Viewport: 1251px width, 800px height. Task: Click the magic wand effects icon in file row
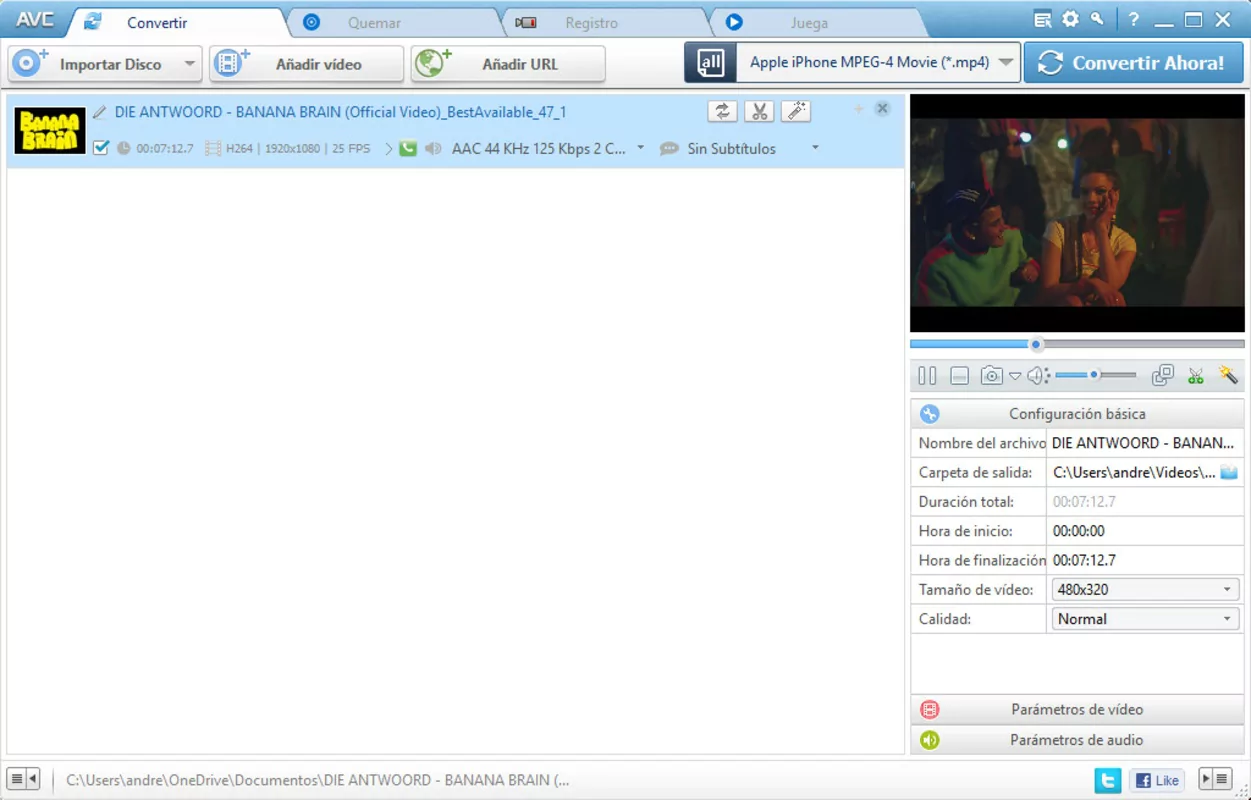tap(796, 111)
